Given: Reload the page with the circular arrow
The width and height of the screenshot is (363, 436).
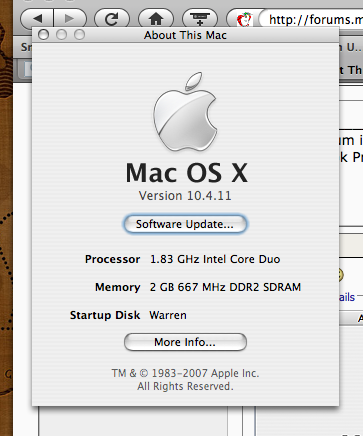Looking at the screenshot, I should pos(112,19).
